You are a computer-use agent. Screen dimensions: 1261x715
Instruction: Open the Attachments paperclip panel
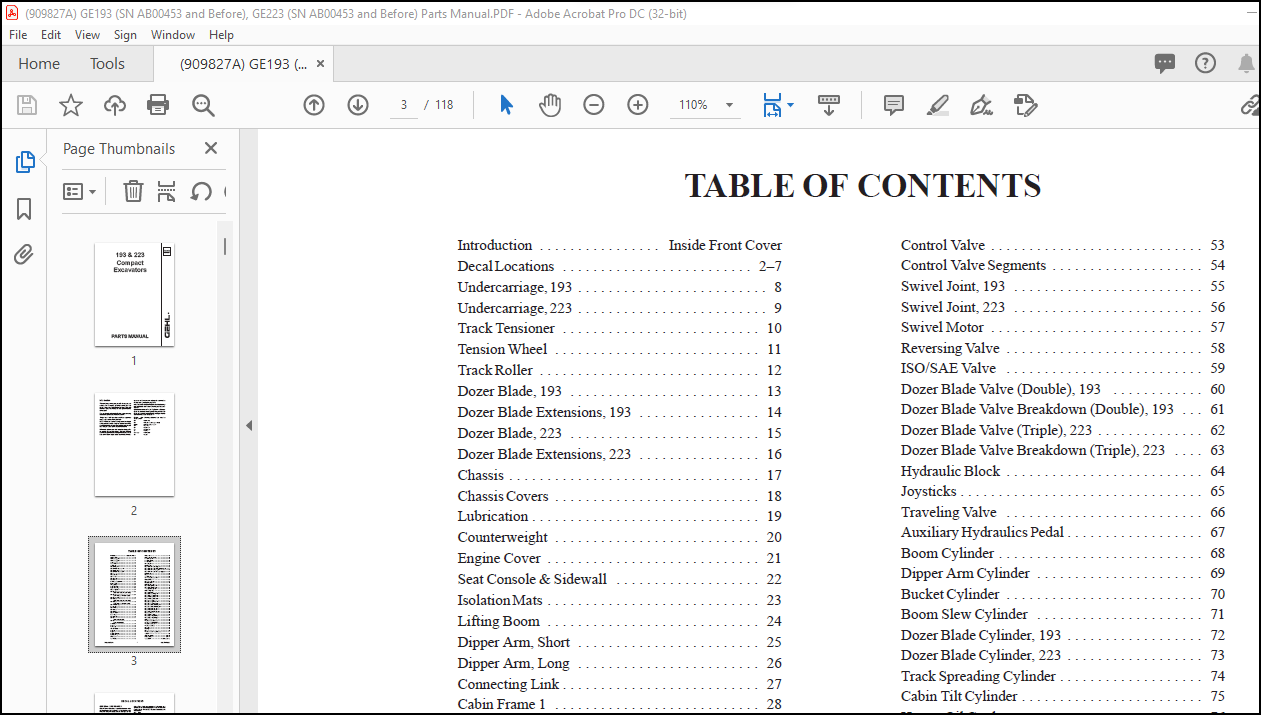(24, 255)
